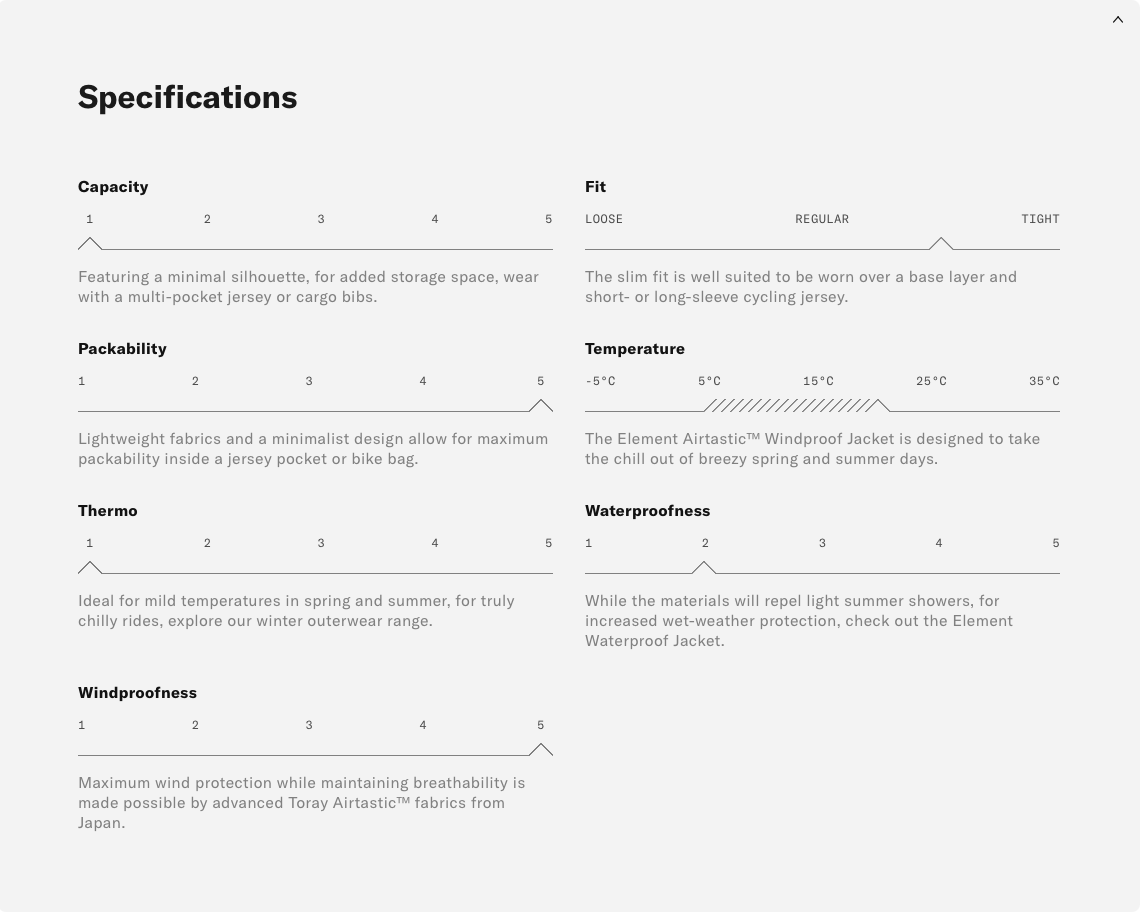Click the Windproofness heading

(x=137, y=692)
